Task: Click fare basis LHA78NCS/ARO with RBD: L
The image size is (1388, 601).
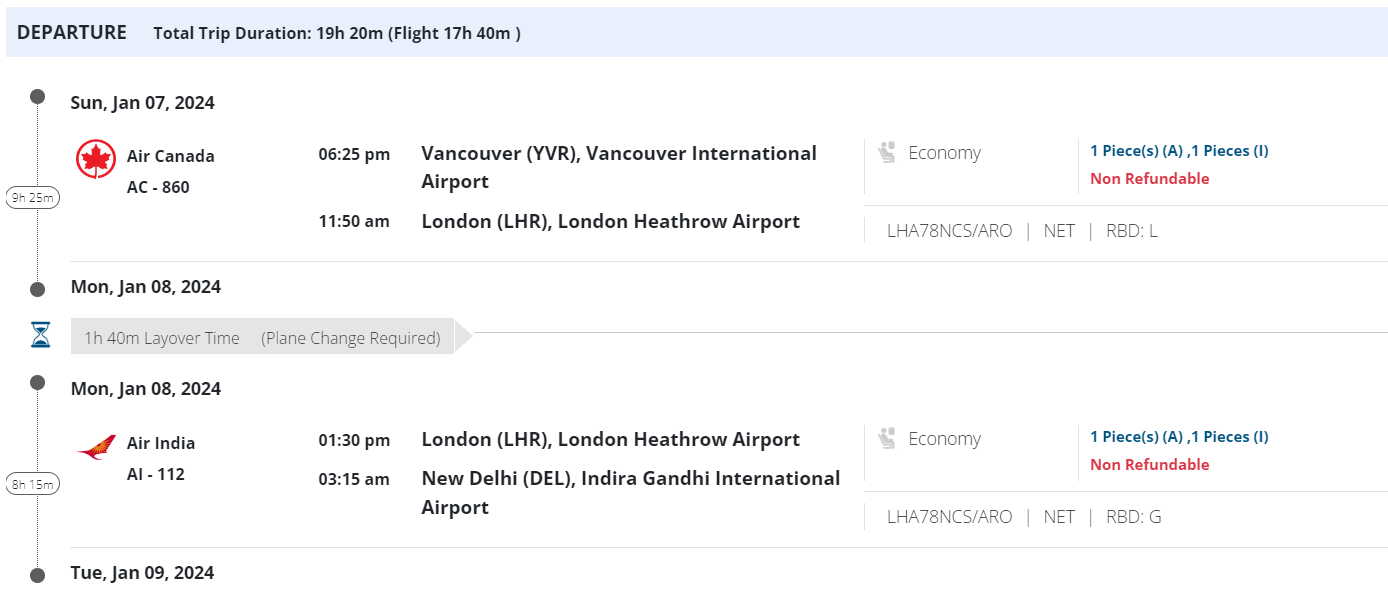Action: [x=949, y=231]
